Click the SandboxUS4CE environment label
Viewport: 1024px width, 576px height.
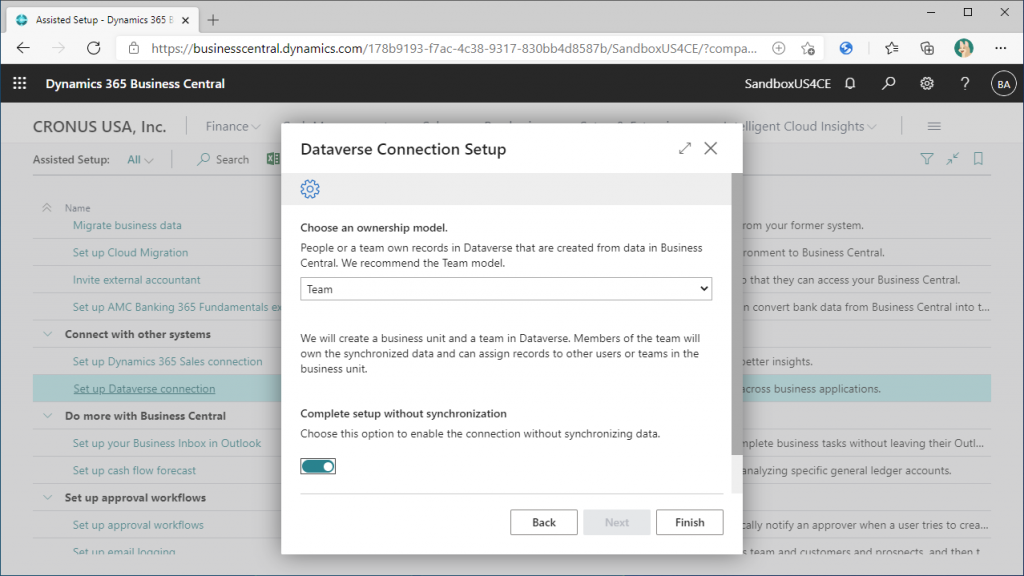tap(788, 84)
